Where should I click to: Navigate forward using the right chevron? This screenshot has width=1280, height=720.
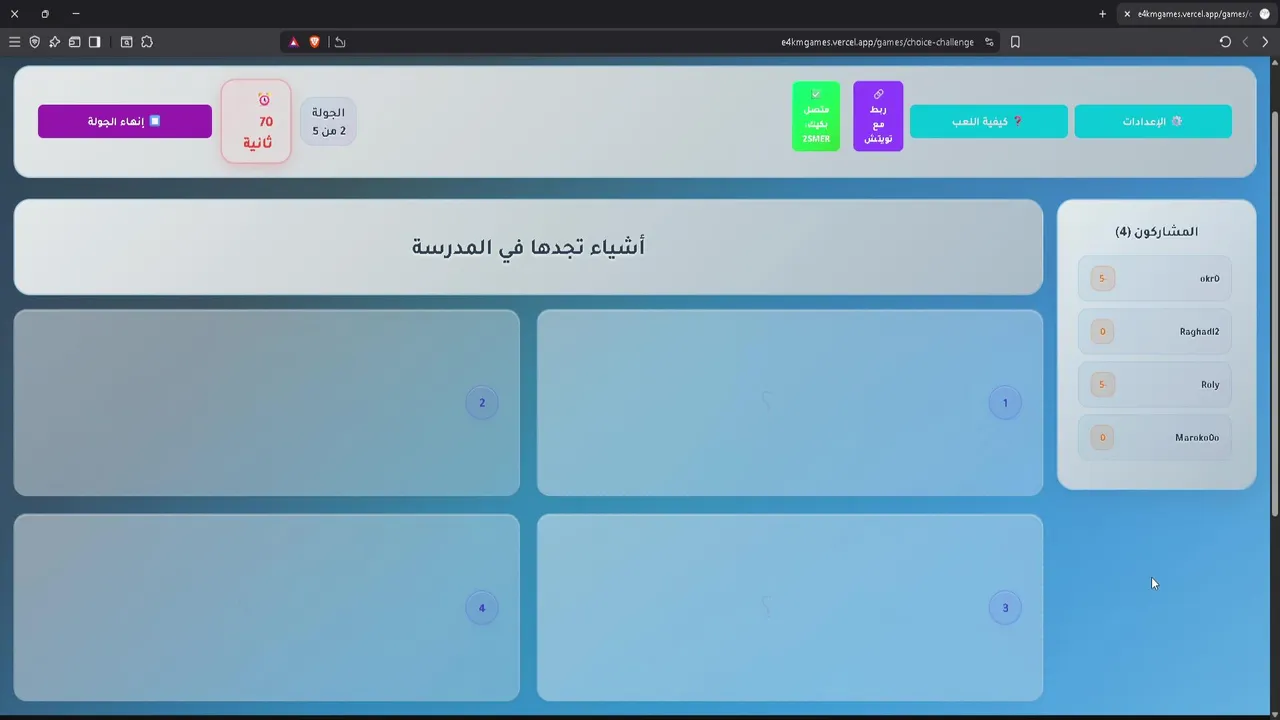[1265, 42]
